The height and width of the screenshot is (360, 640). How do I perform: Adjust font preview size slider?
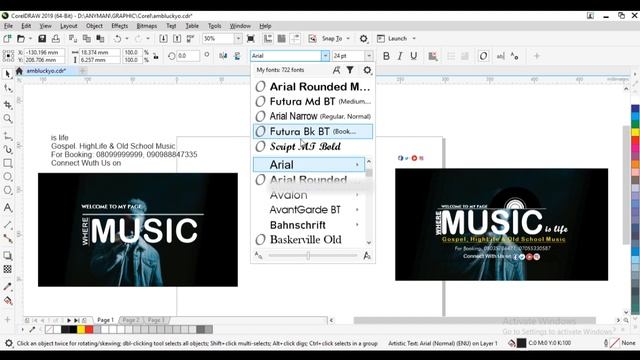[308, 256]
